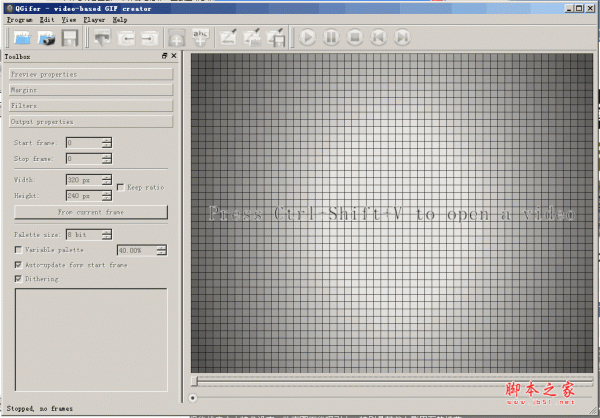Click the frame range marker below the slider
The width and height of the screenshot is (600, 418).
pyautogui.click(x=192, y=398)
